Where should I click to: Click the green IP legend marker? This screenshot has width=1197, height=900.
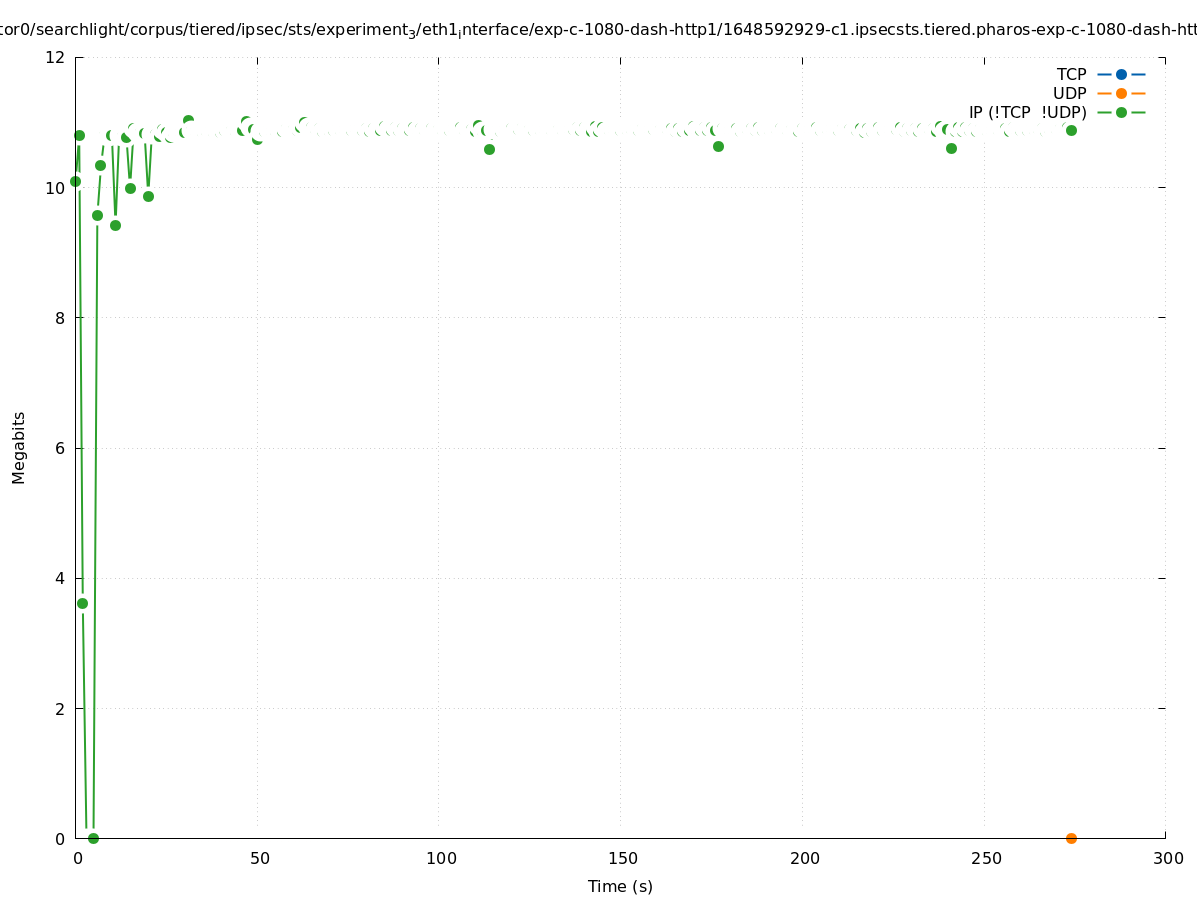1121,112
